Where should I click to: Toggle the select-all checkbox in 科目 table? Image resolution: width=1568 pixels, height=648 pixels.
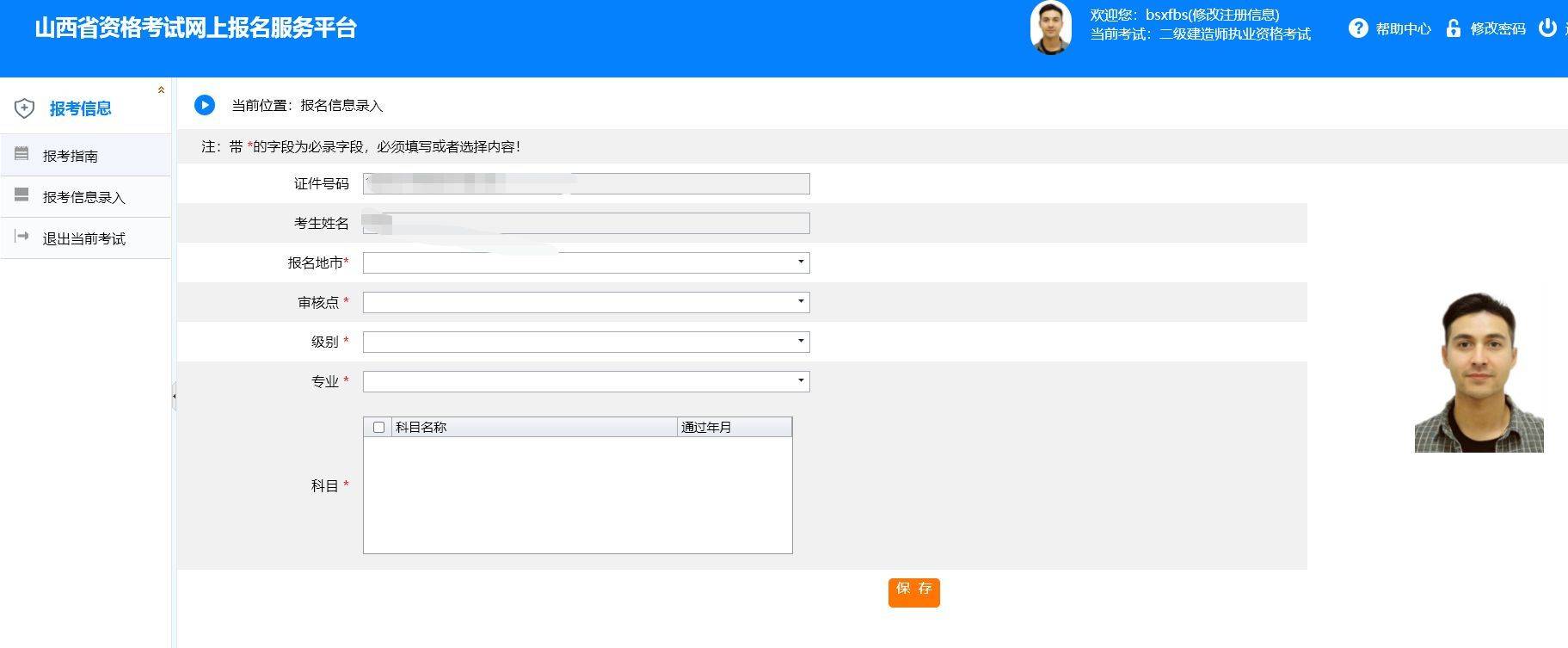click(x=378, y=428)
